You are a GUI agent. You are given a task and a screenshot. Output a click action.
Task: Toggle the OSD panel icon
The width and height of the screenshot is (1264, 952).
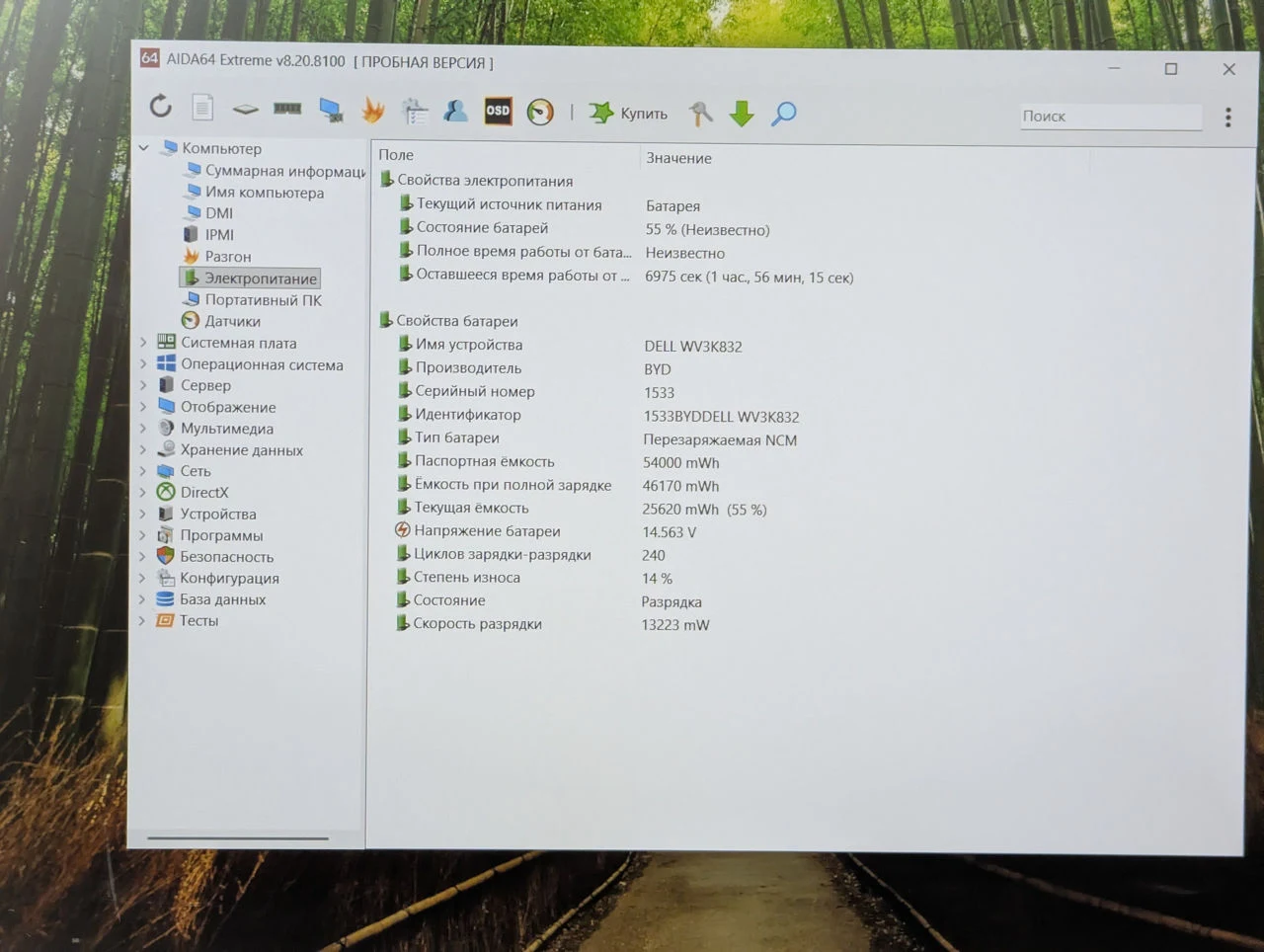(x=498, y=111)
